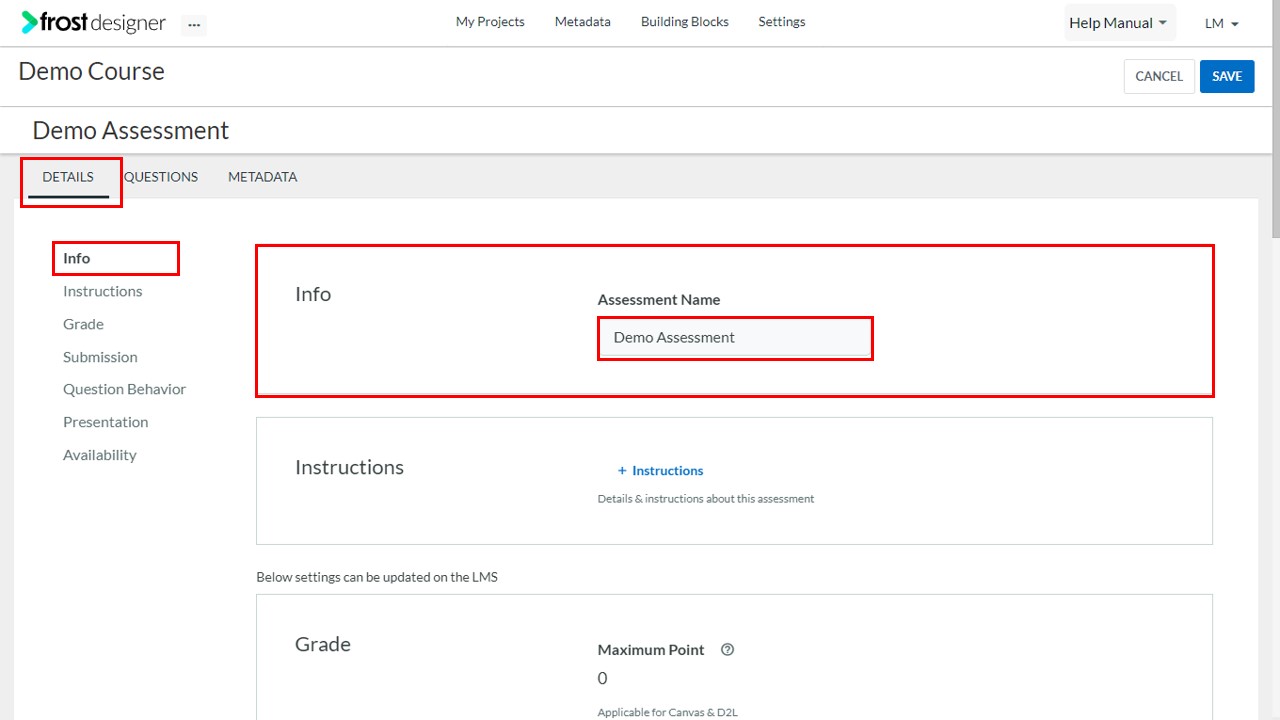The image size is (1280, 720).
Task: Switch to the QUESTIONS tab
Action: (161, 177)
